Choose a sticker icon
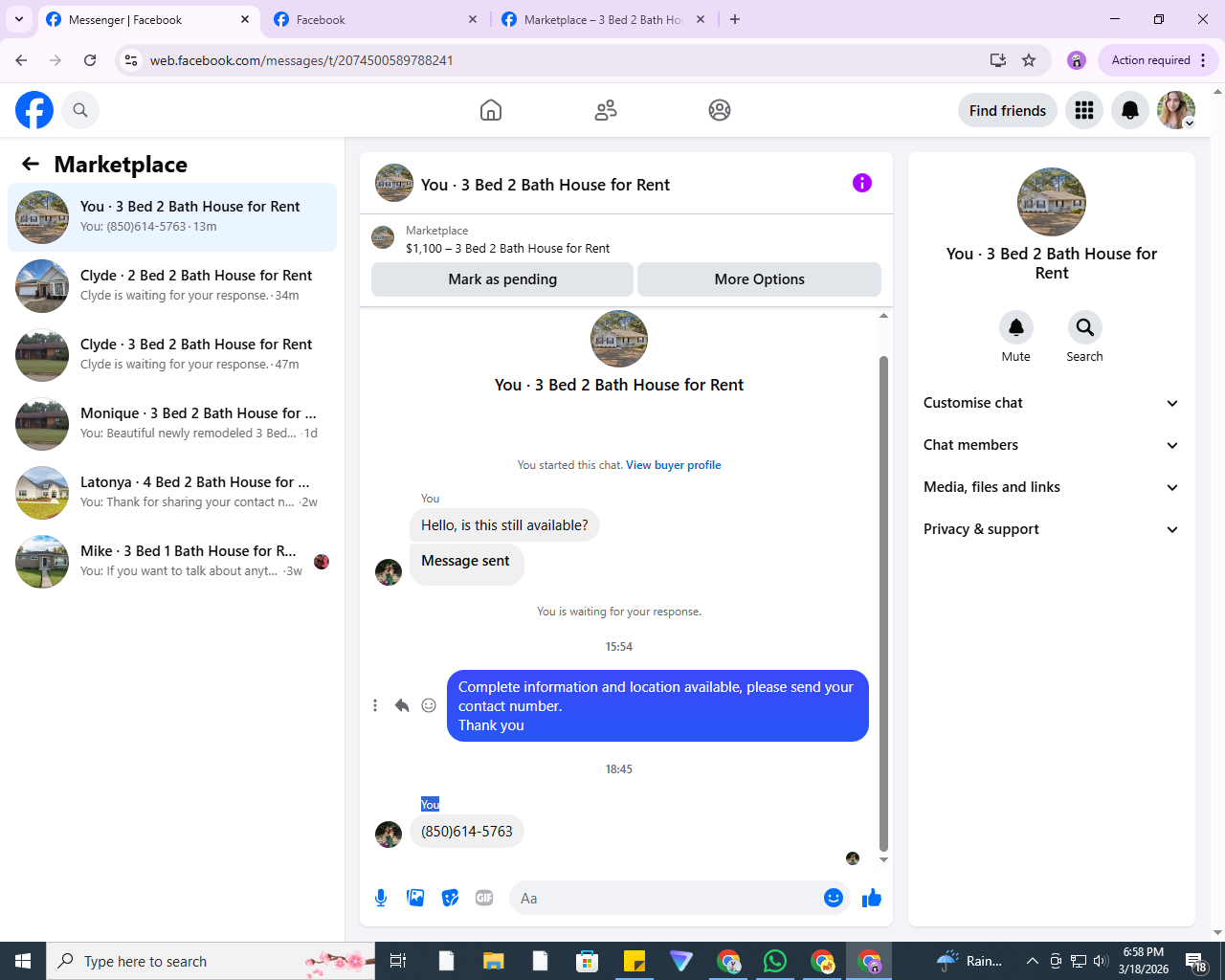This screenshot has height=980, width=1225. click(x=450, y=898)
